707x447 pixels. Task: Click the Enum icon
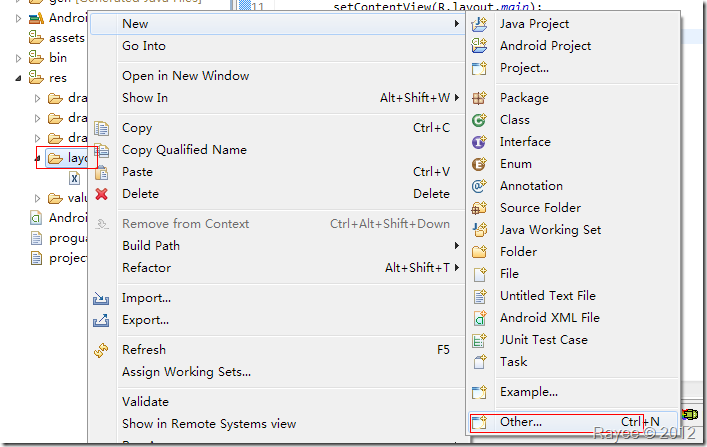[x=479, y=164]
